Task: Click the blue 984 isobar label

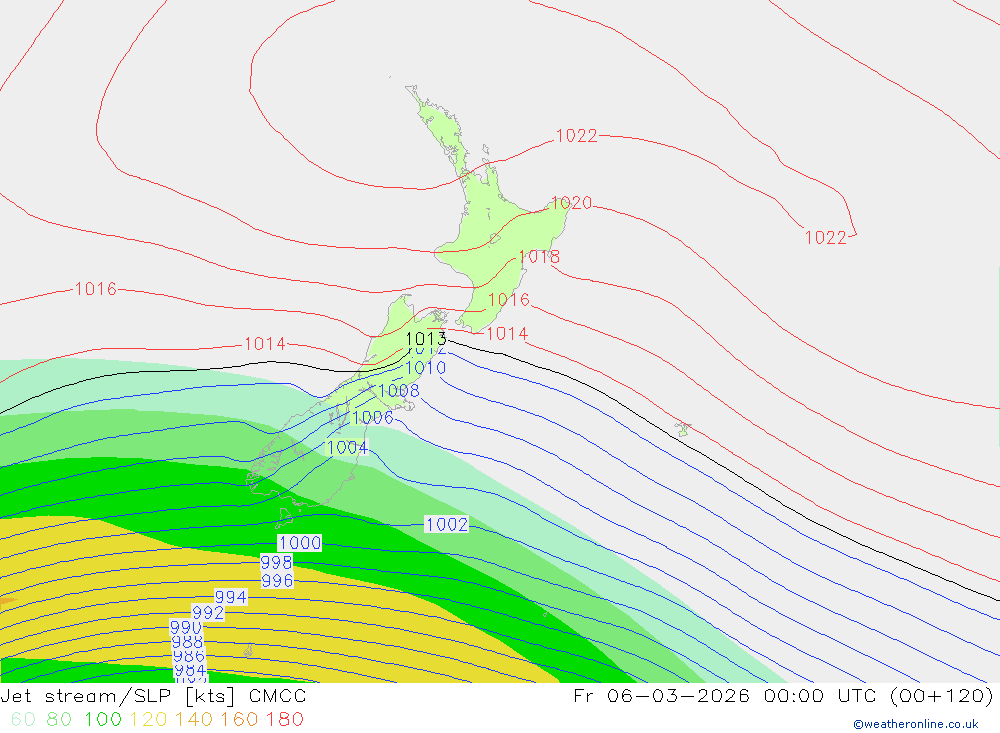Action: pos(190,670)
